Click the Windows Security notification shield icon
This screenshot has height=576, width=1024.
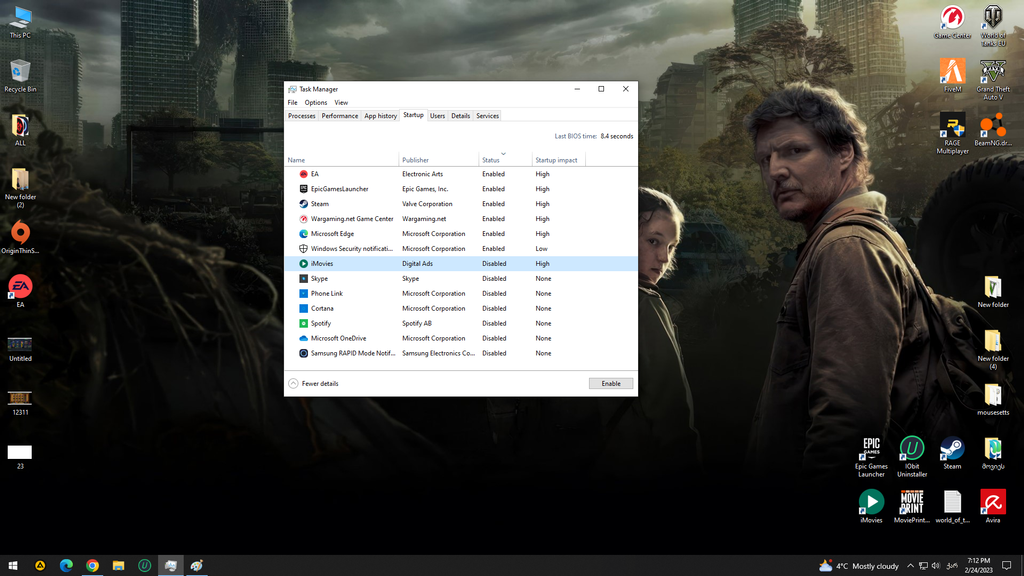point(303,249)
